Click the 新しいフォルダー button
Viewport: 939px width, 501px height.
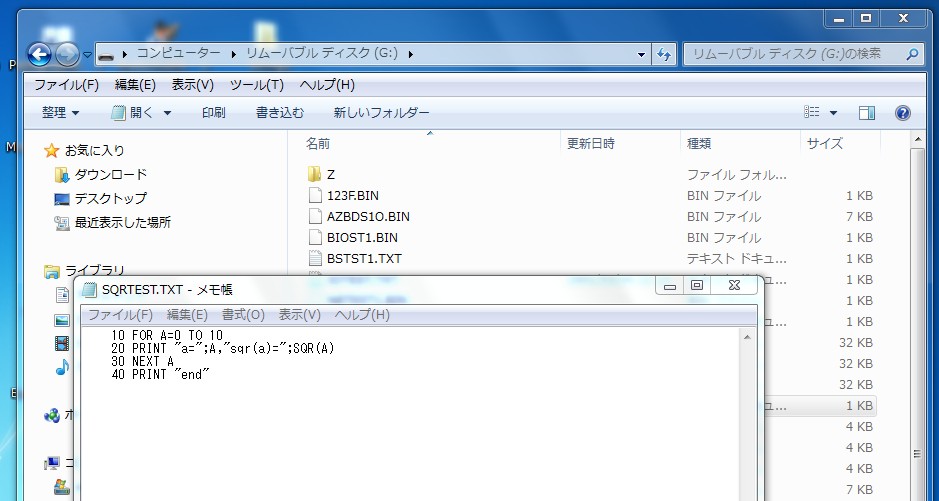point(381,113)
